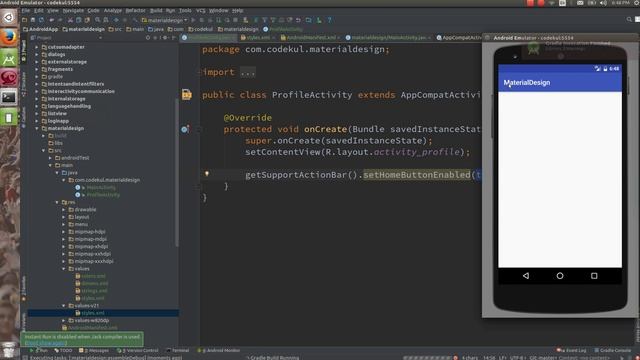Image resolution: width=640 pixels, height=360 pixels.
Task: Click the light bulb intention icon in editor
Action: click(x=207, y=174)
